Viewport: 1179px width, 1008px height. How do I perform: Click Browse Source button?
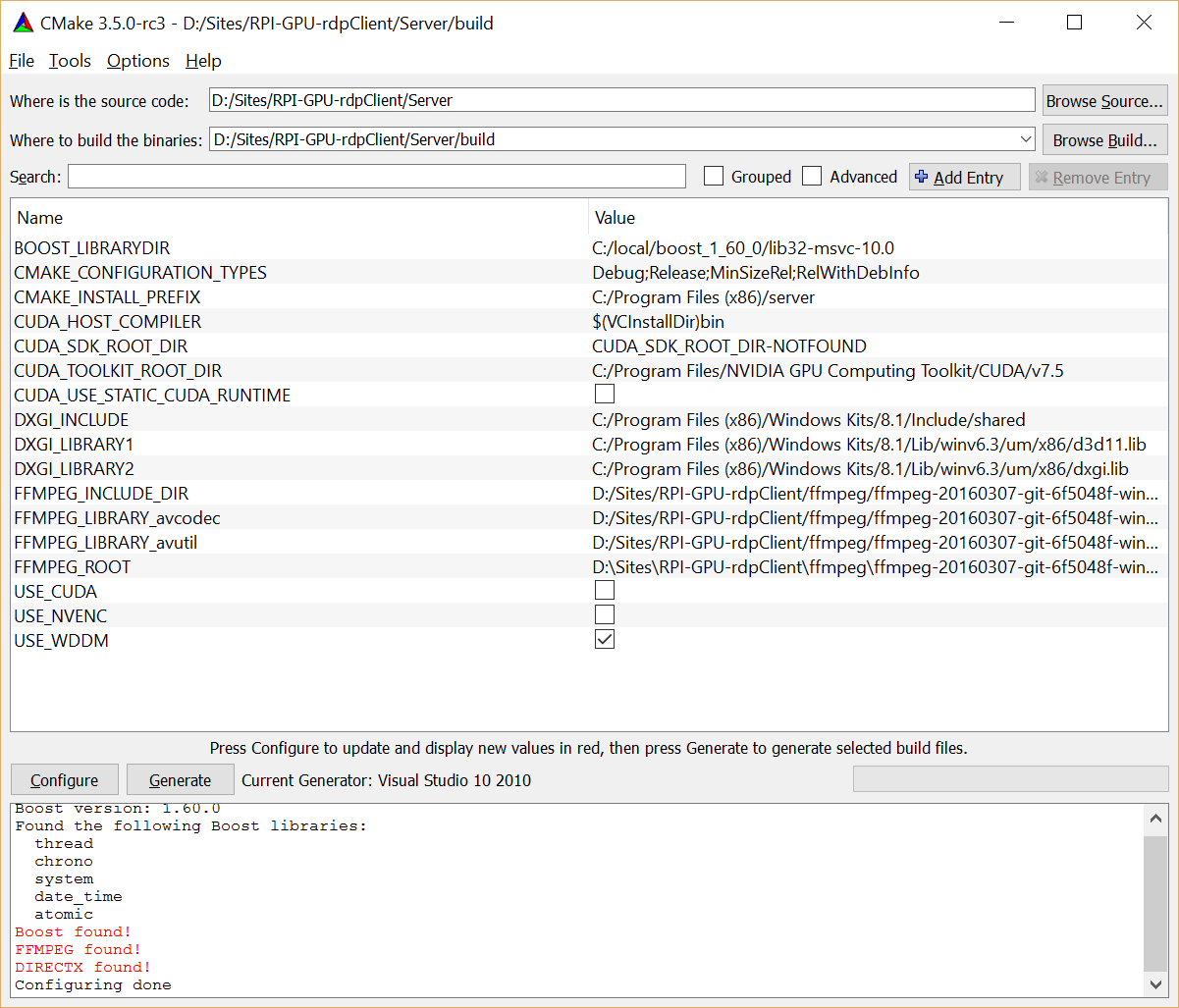1104,100
